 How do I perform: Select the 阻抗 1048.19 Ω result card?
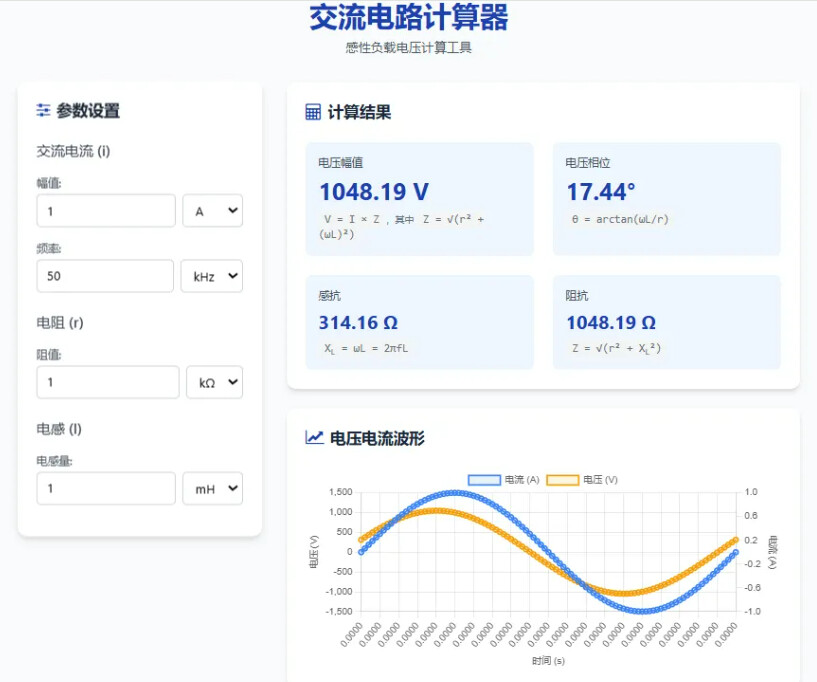[x=666, y=322]
